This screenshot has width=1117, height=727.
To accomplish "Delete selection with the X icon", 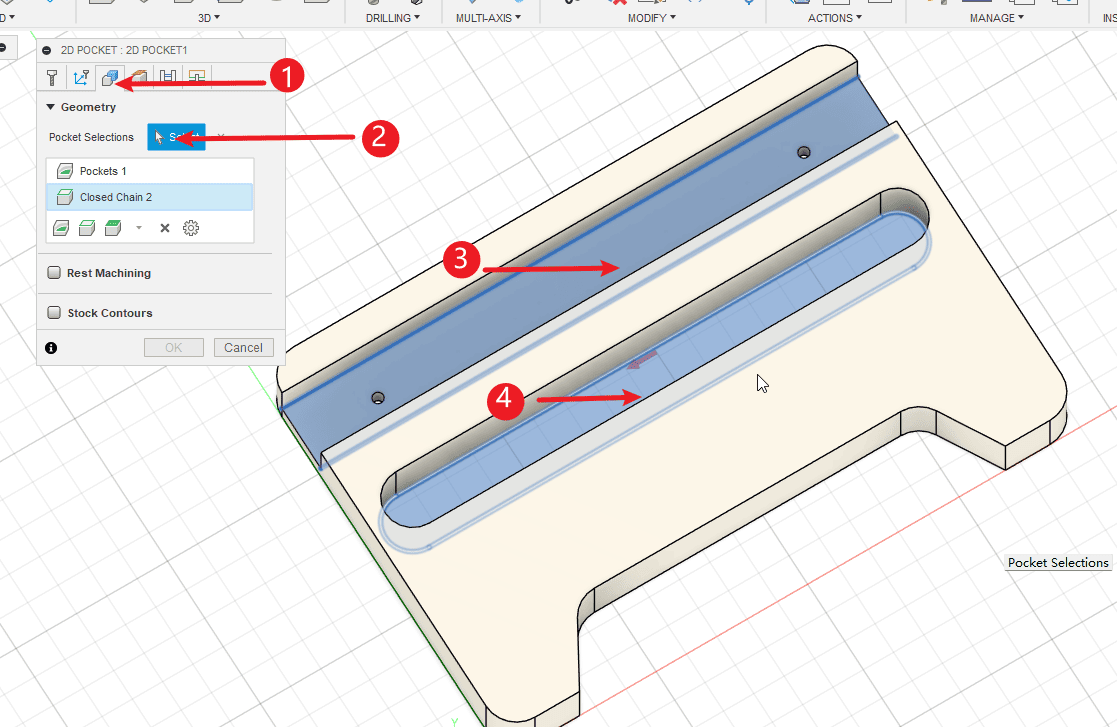I will [165, 228].
